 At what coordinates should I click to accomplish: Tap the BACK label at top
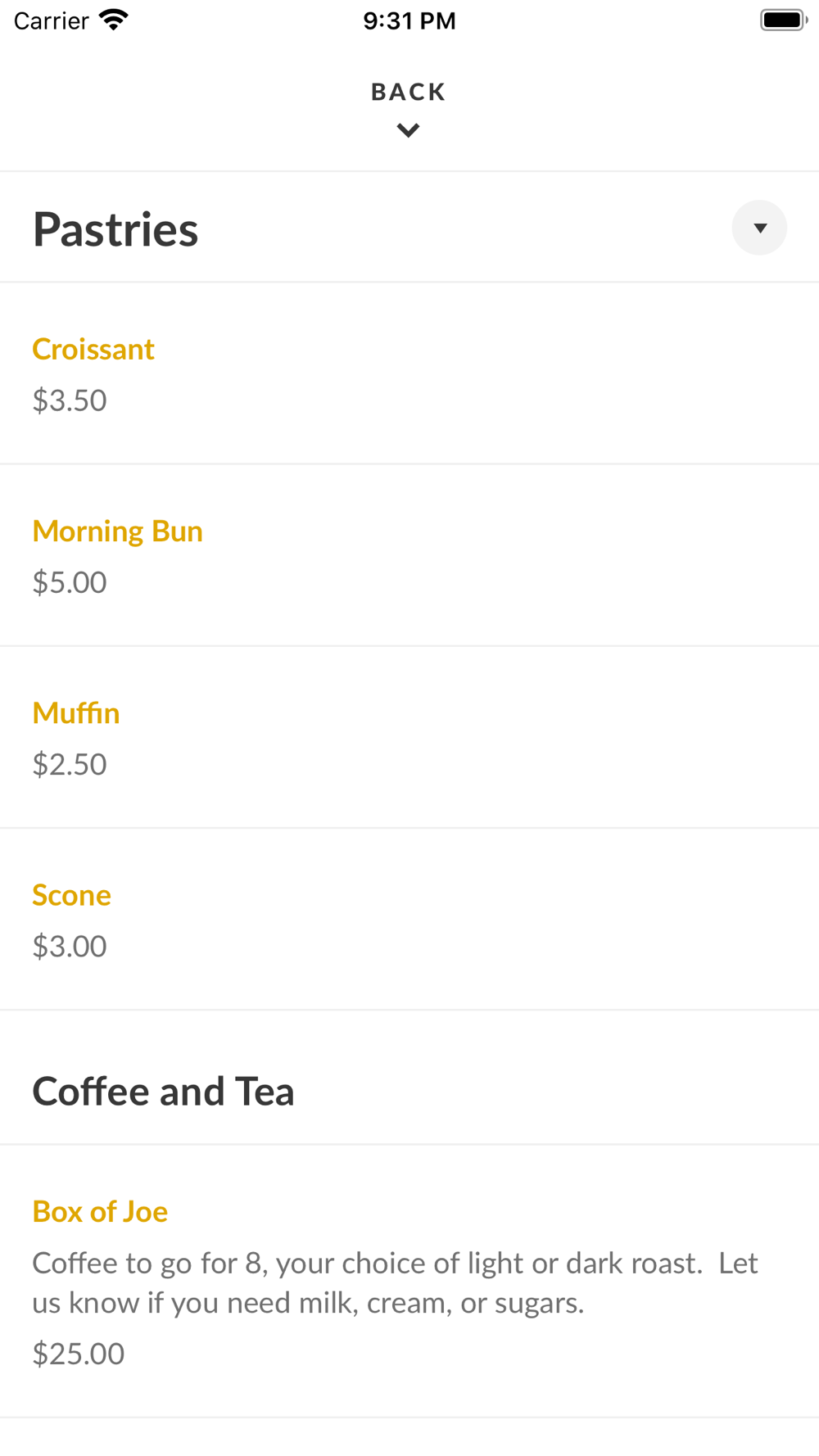coord(408,92)
